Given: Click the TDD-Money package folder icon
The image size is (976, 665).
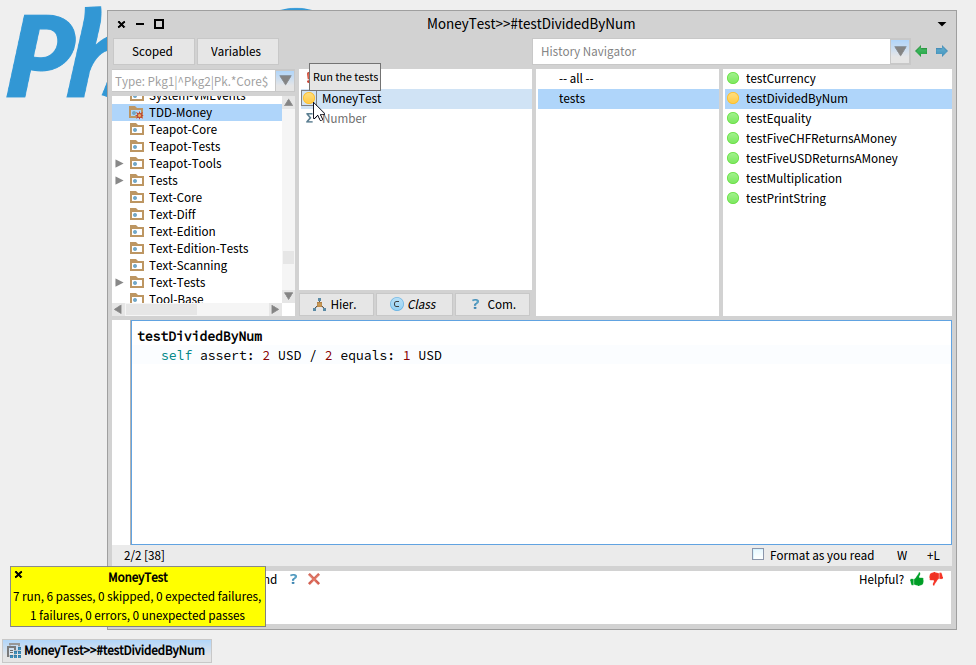Looking at the screenshot, I should click(136, 113).
